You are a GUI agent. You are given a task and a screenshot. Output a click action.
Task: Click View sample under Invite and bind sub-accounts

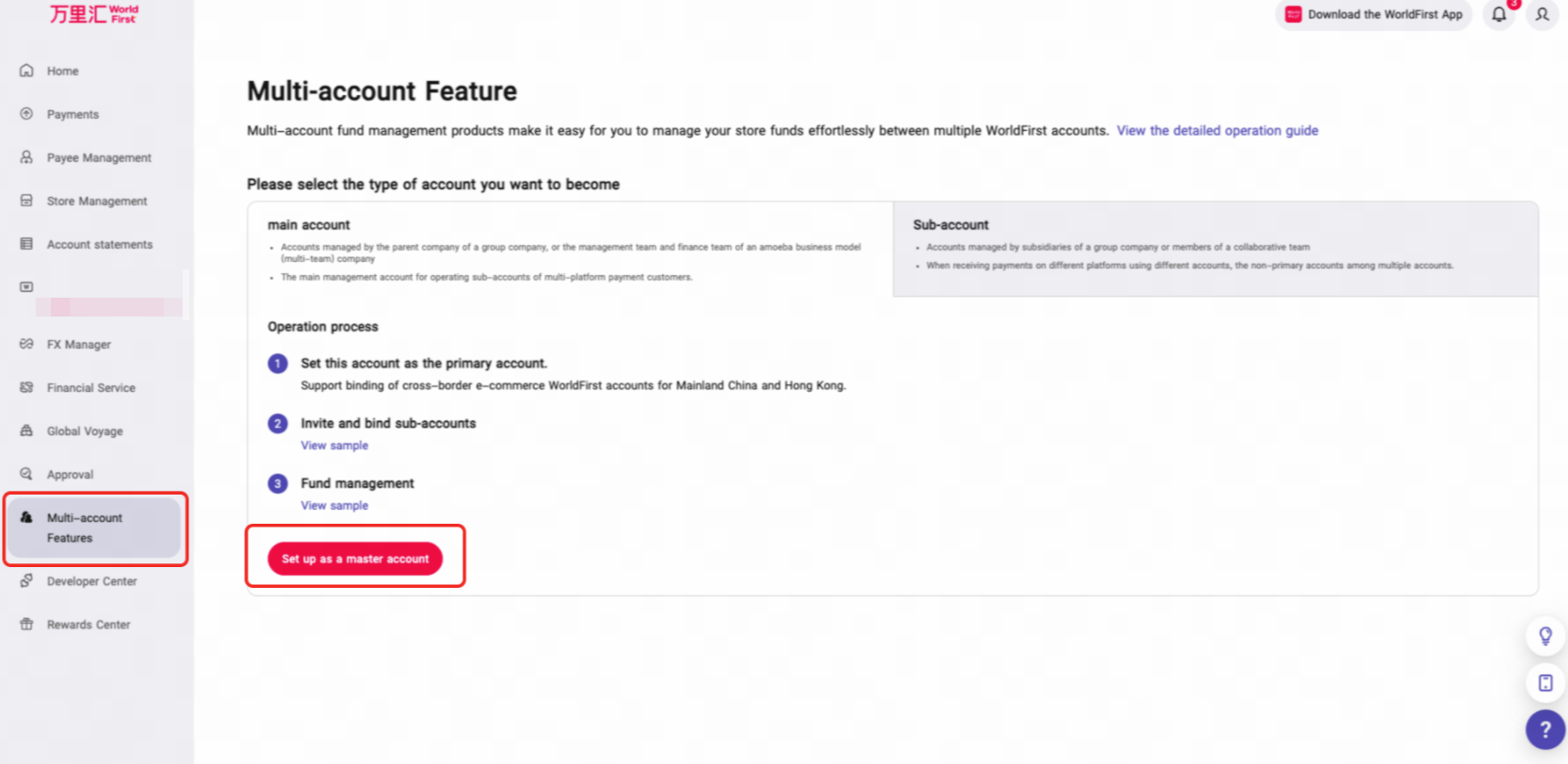(x=334, y=446)
